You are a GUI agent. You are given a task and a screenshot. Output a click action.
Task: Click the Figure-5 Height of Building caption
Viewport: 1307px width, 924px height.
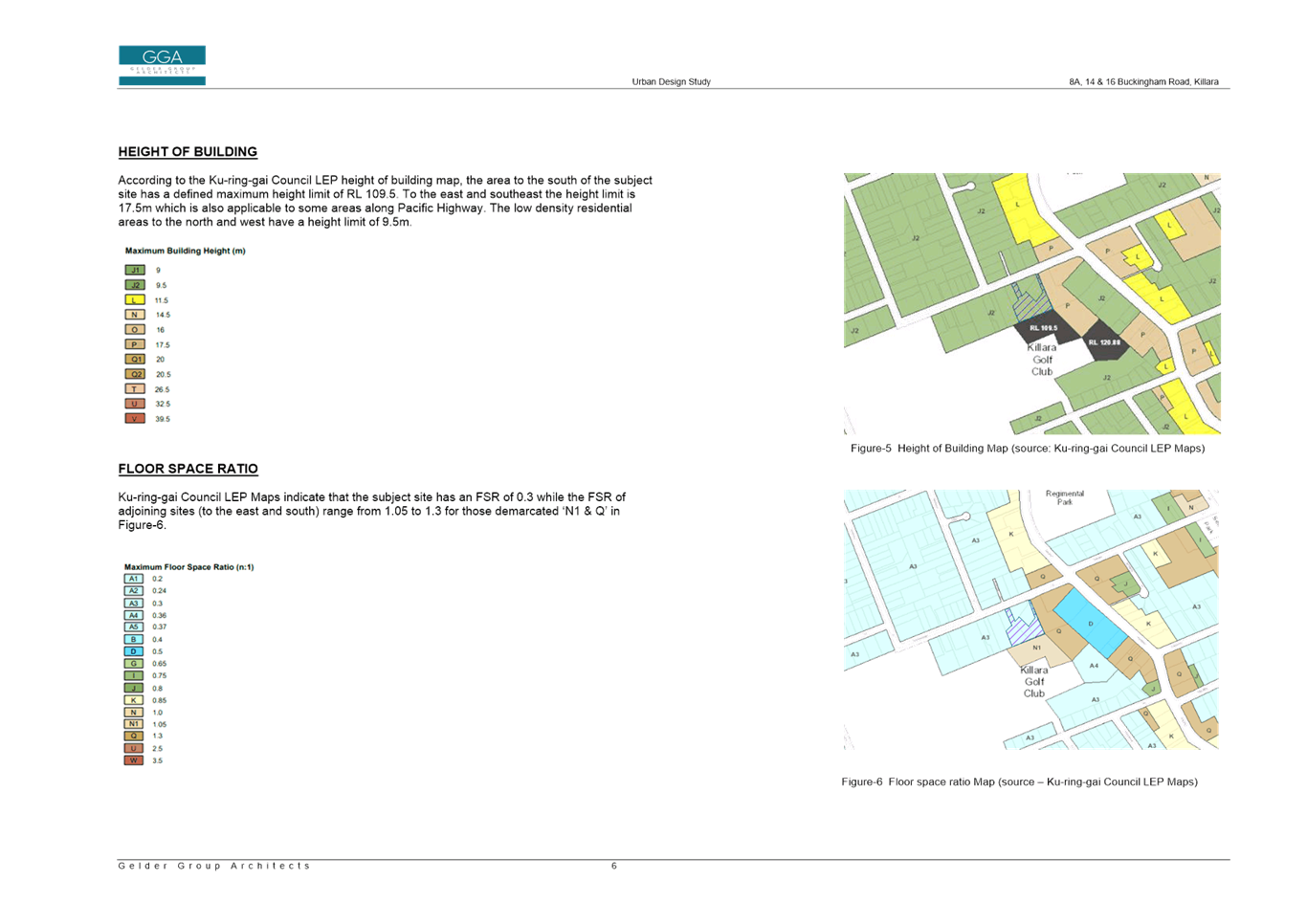click(x=1028, y=449)
